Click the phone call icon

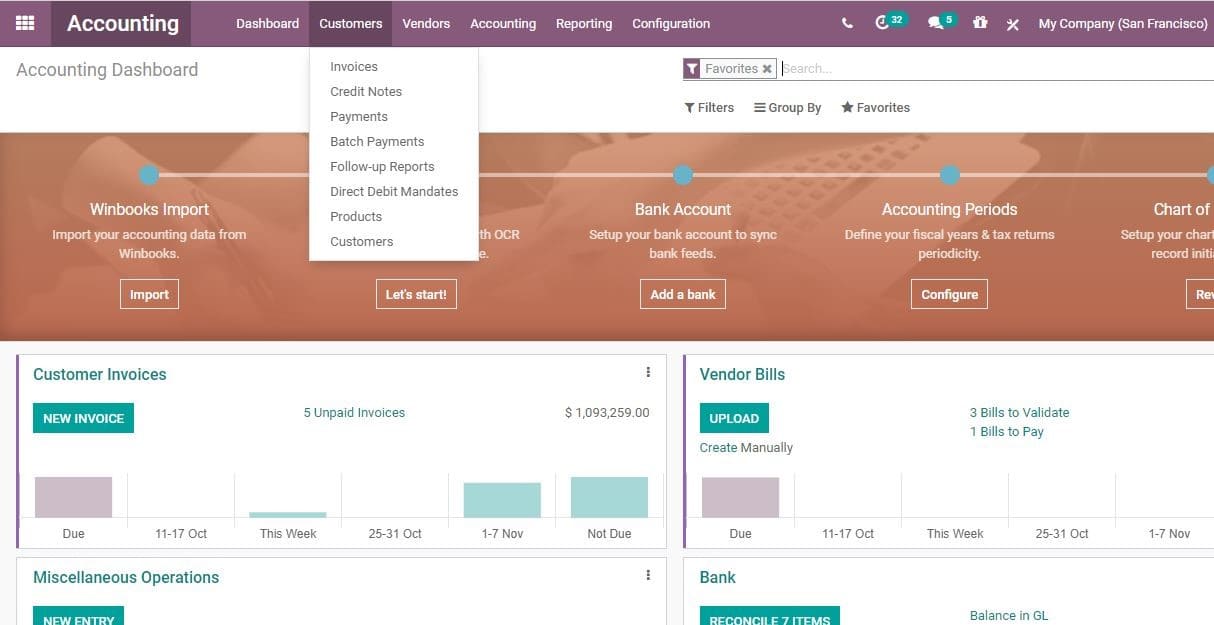point(846,22)
